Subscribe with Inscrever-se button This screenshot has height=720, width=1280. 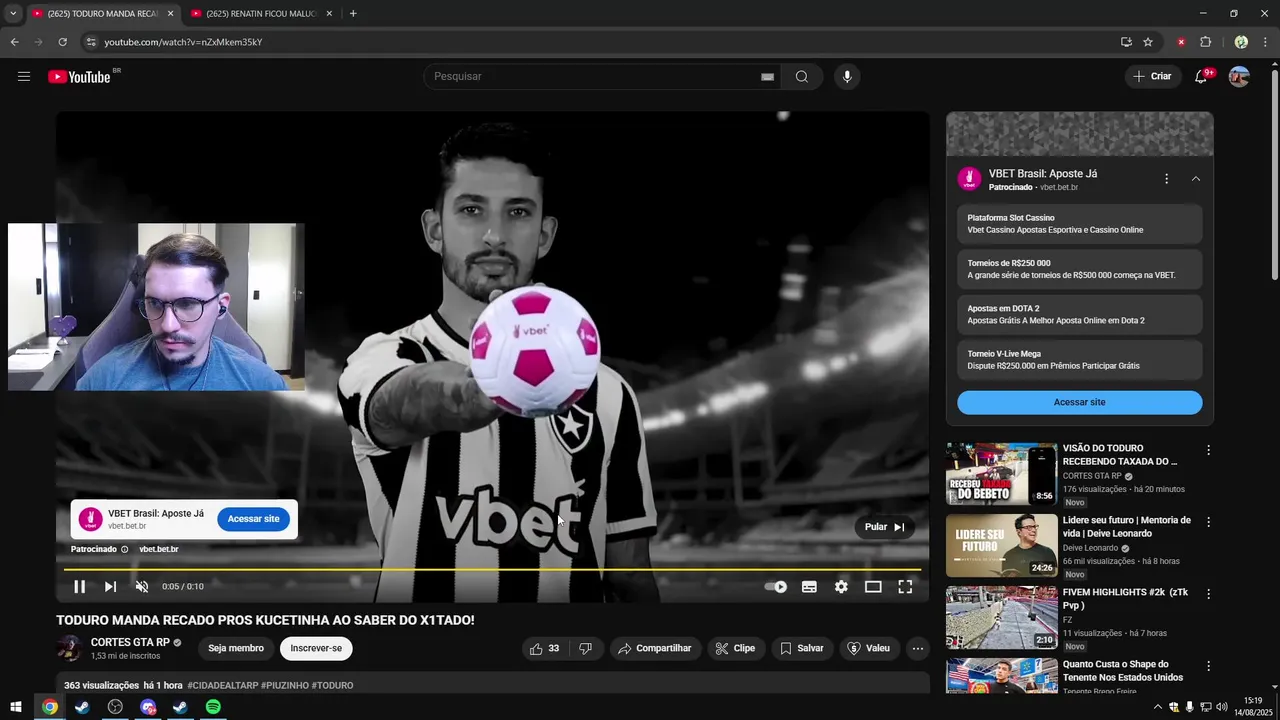316,648
